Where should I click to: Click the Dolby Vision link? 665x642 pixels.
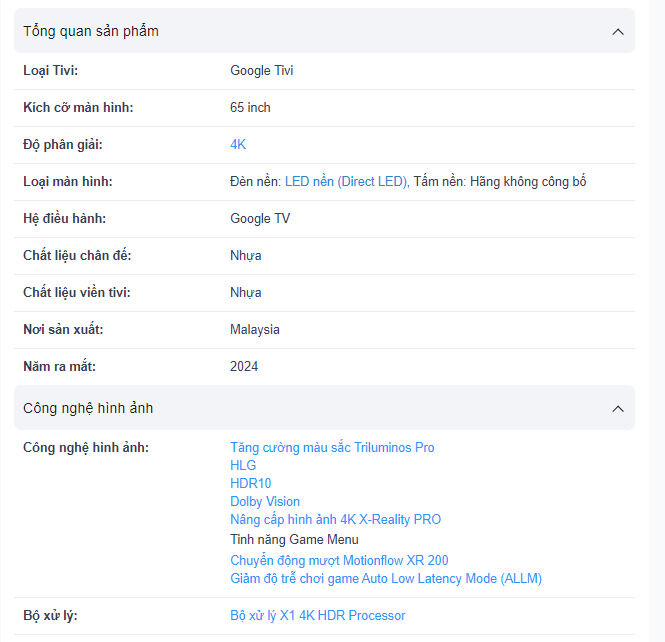pos(265,502)
